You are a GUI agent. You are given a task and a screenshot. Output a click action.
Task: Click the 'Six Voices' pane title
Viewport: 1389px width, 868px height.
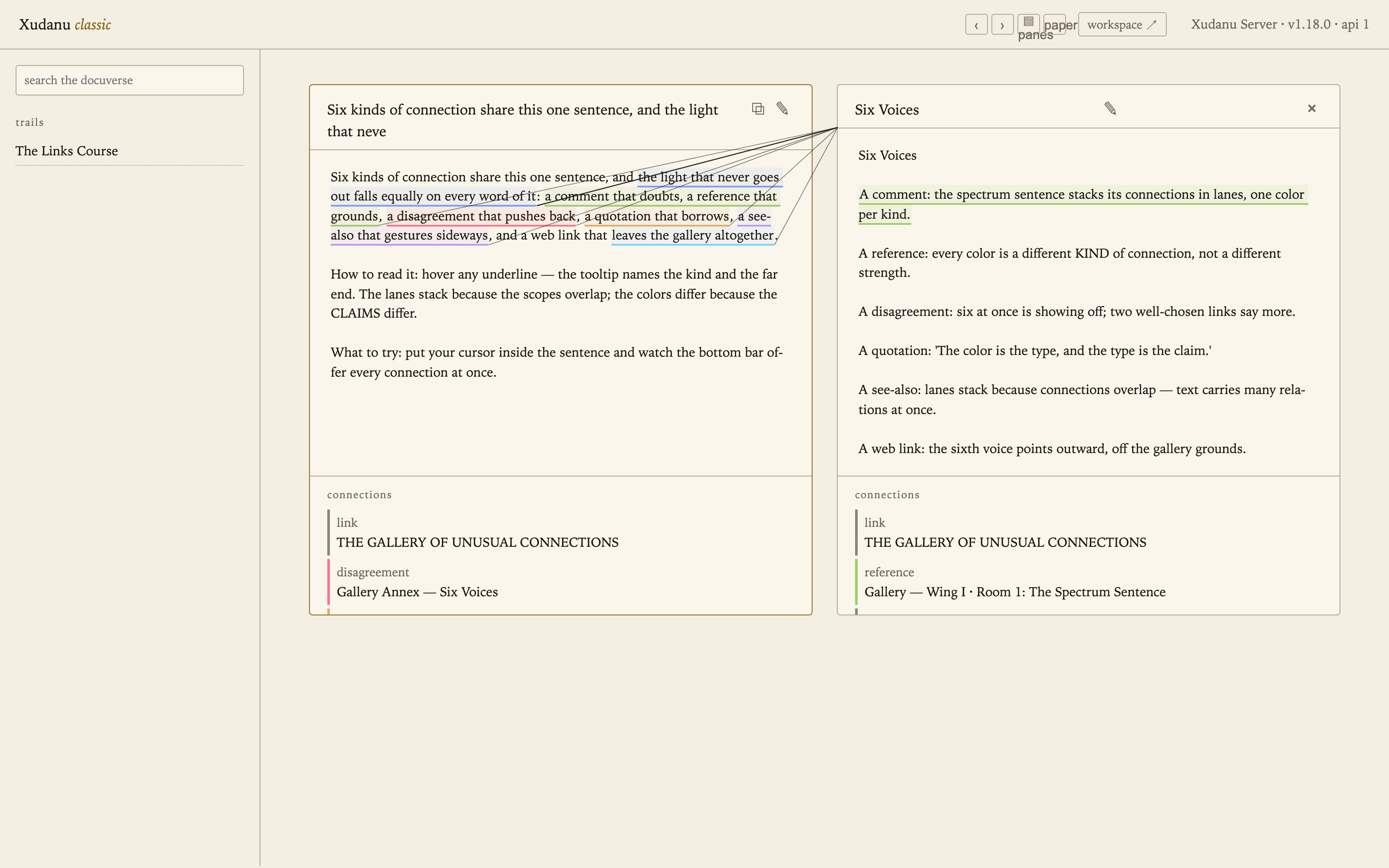pos(887,110)
